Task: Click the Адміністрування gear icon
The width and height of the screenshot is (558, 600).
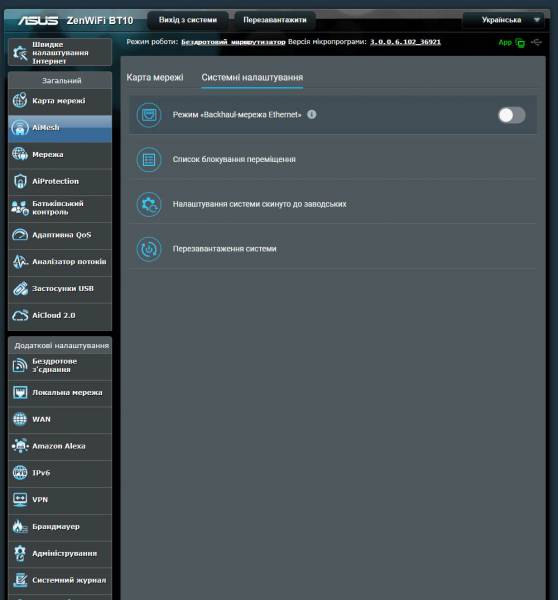Action: click(20, 553)
